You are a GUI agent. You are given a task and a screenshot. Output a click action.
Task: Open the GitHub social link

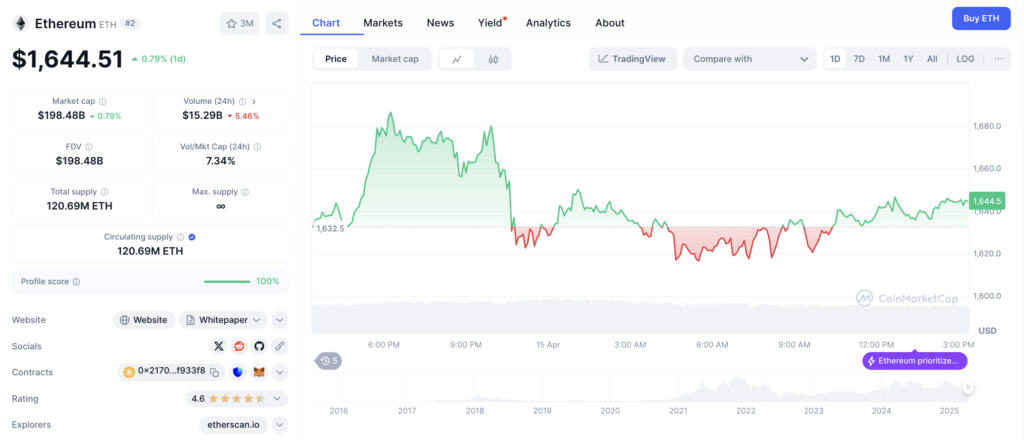click(259, 346)
